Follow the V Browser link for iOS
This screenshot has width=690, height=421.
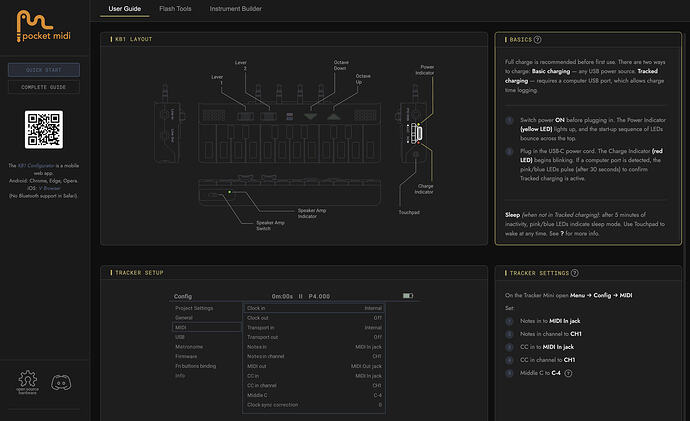(49, 188)
